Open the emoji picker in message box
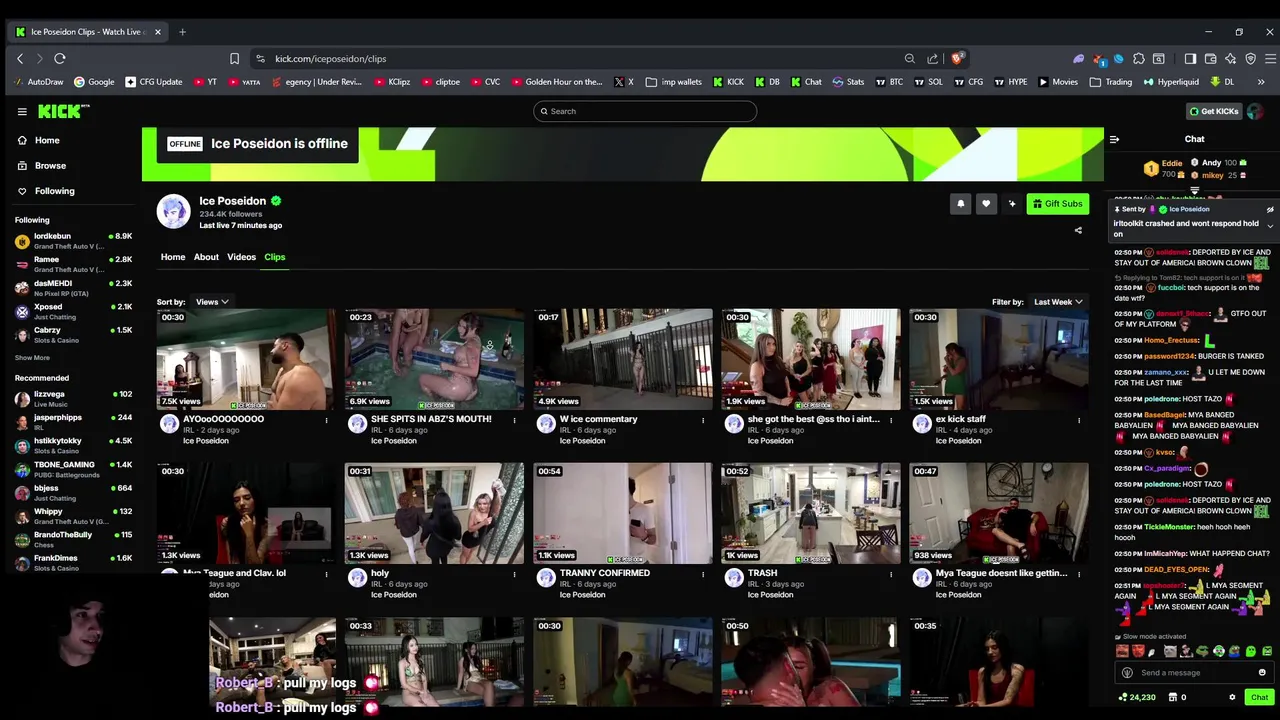The width and height of the screenshot is (1280, 720). (1262, 673)
